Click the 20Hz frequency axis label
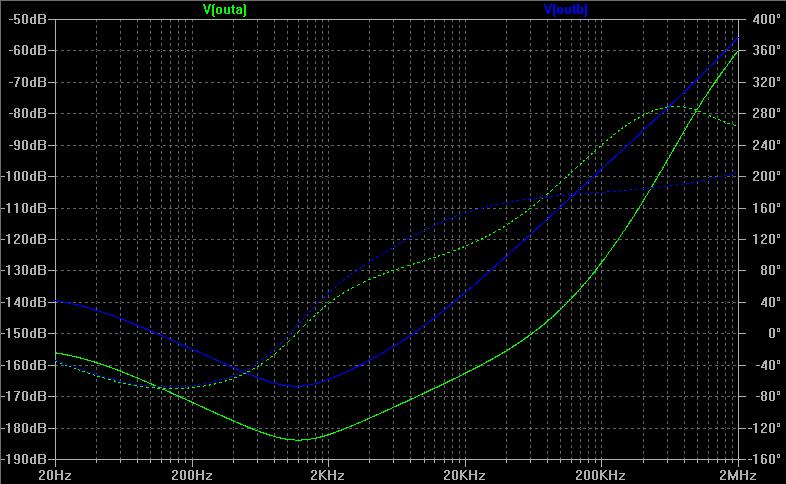 click(x=55, y=475)
